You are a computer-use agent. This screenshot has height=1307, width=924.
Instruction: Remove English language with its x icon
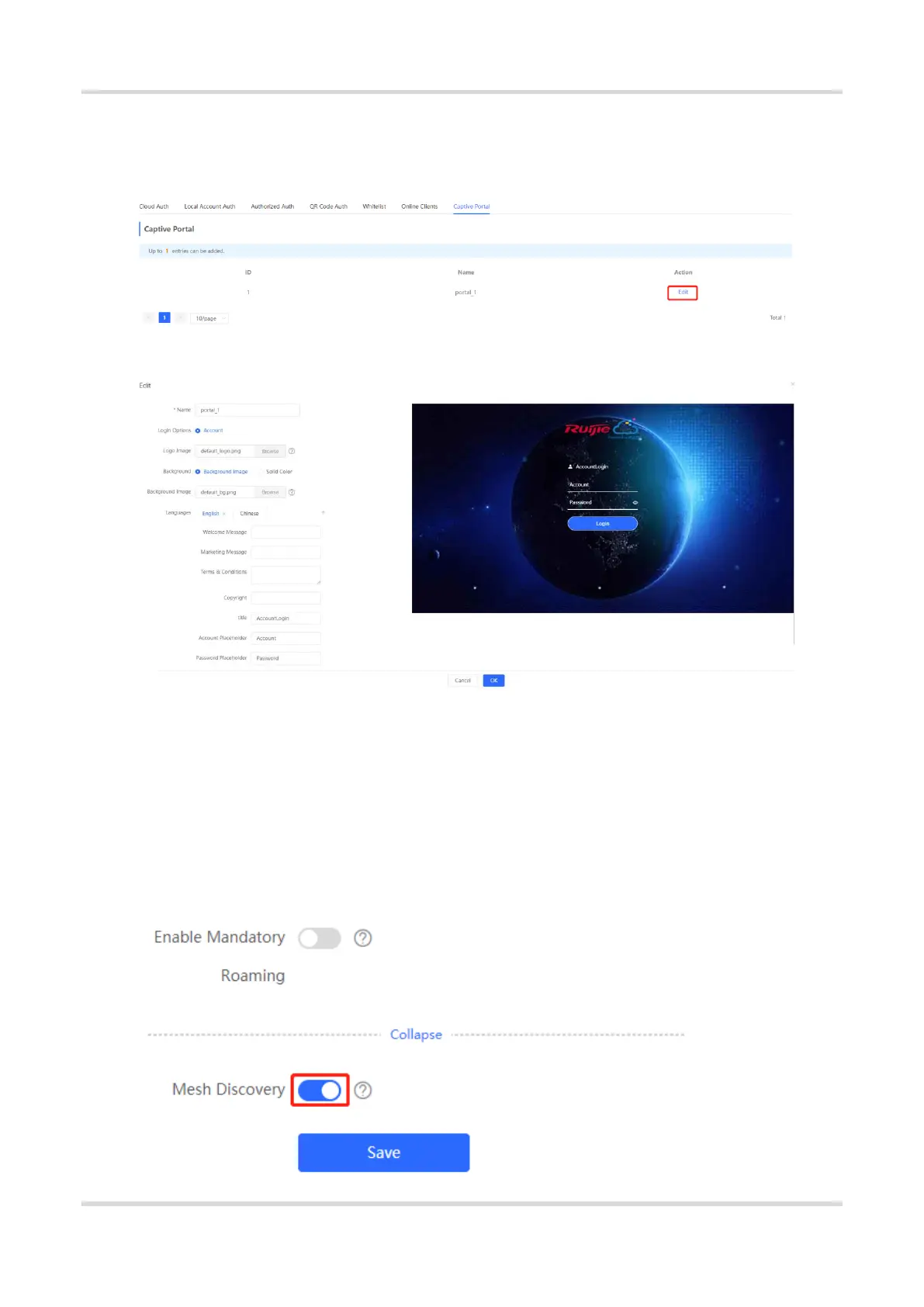point(224,514)
